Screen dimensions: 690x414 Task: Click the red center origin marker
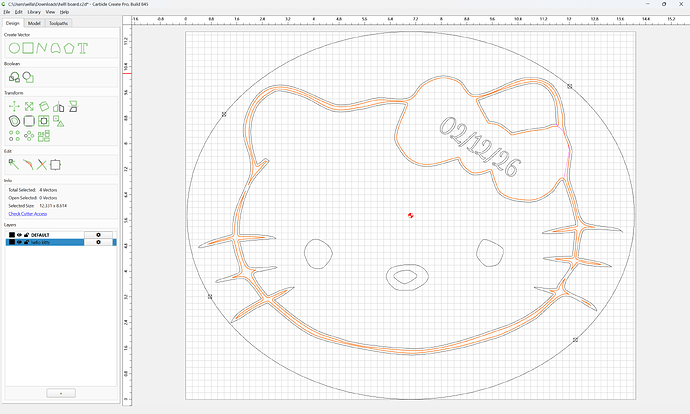coord(411,215)
